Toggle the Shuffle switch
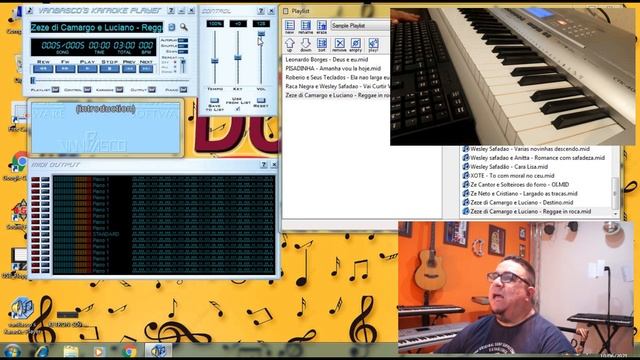This screenshot has width=640, height=360. pyautogui.click(x=183, y=46)
